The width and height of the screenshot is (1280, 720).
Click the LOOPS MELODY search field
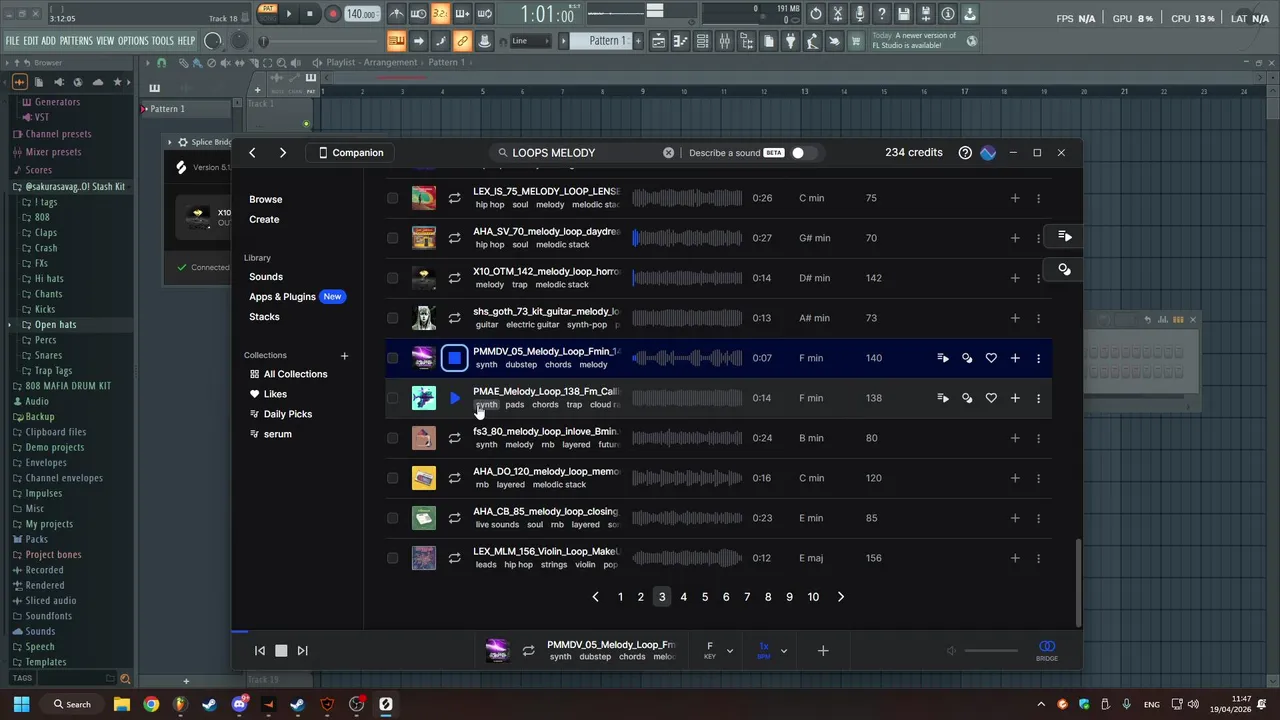pos(585,153)
